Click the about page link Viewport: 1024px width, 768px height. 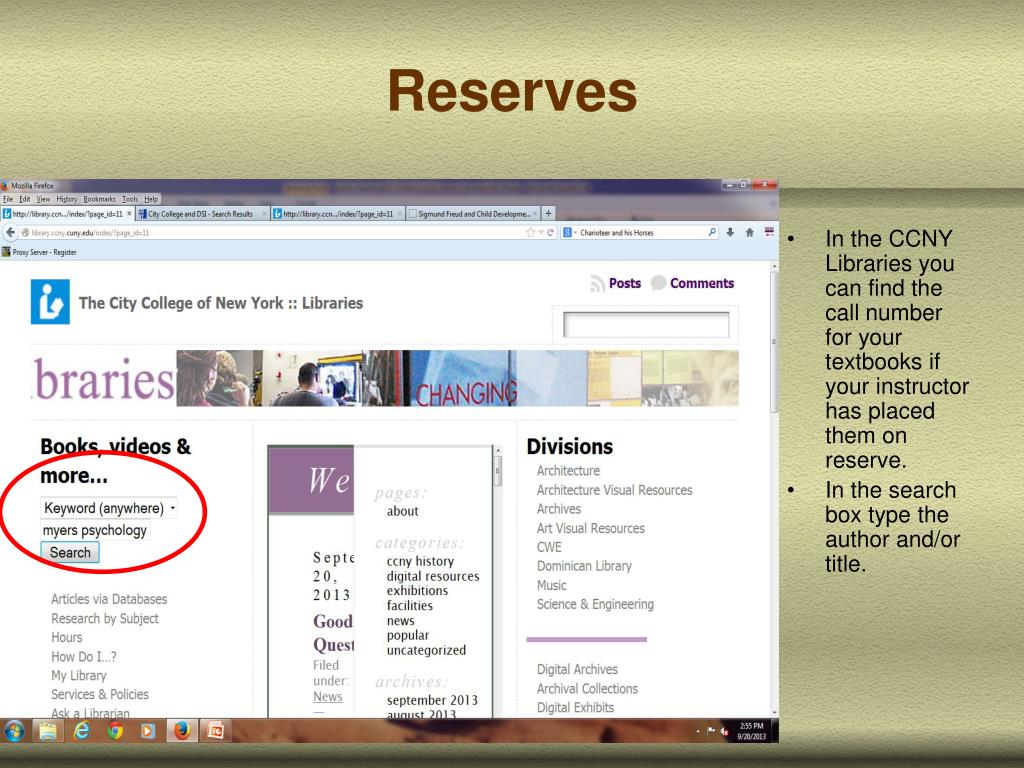(x=402, y=511)
